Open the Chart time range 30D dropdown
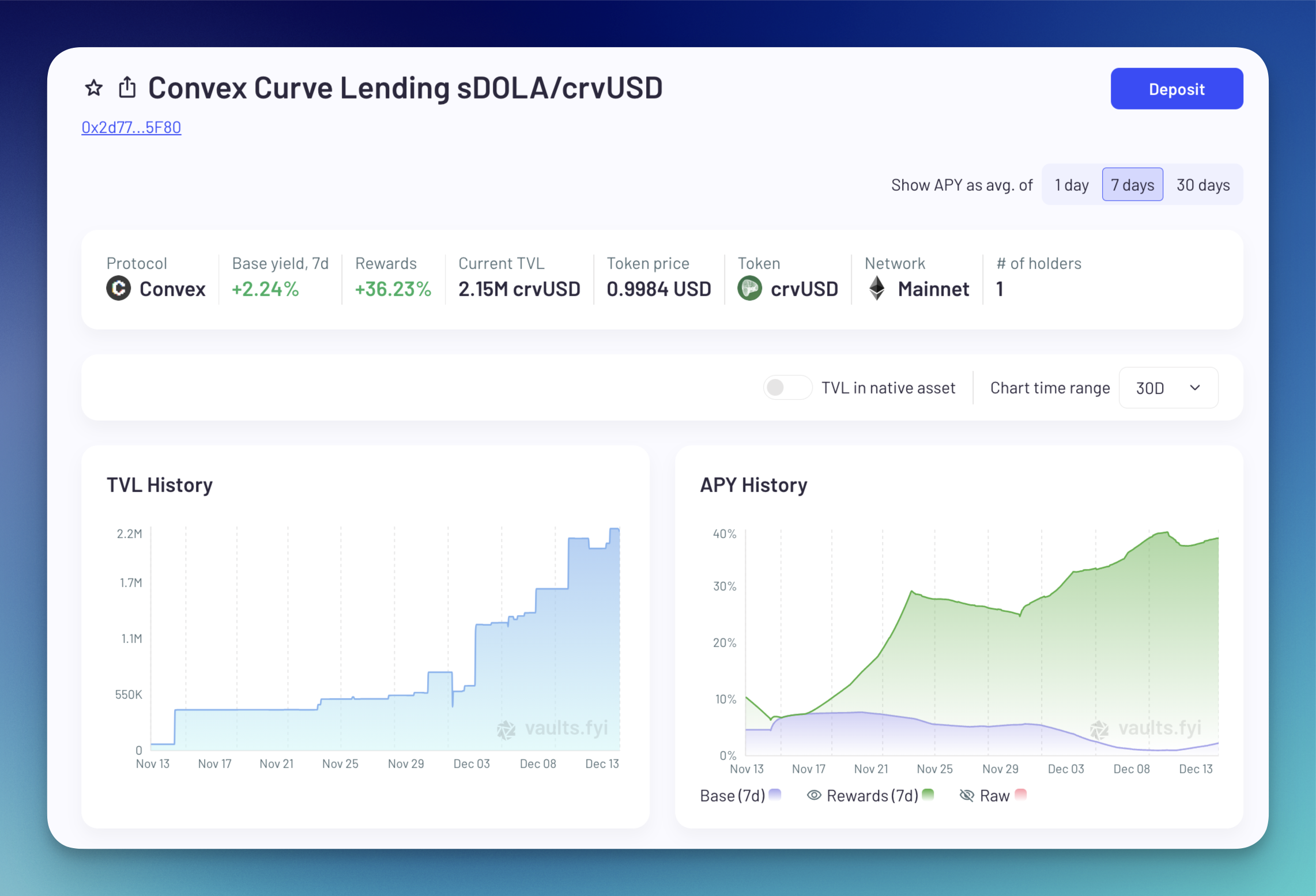The width and height of the screenshot is (1316, 896). 1168,388
